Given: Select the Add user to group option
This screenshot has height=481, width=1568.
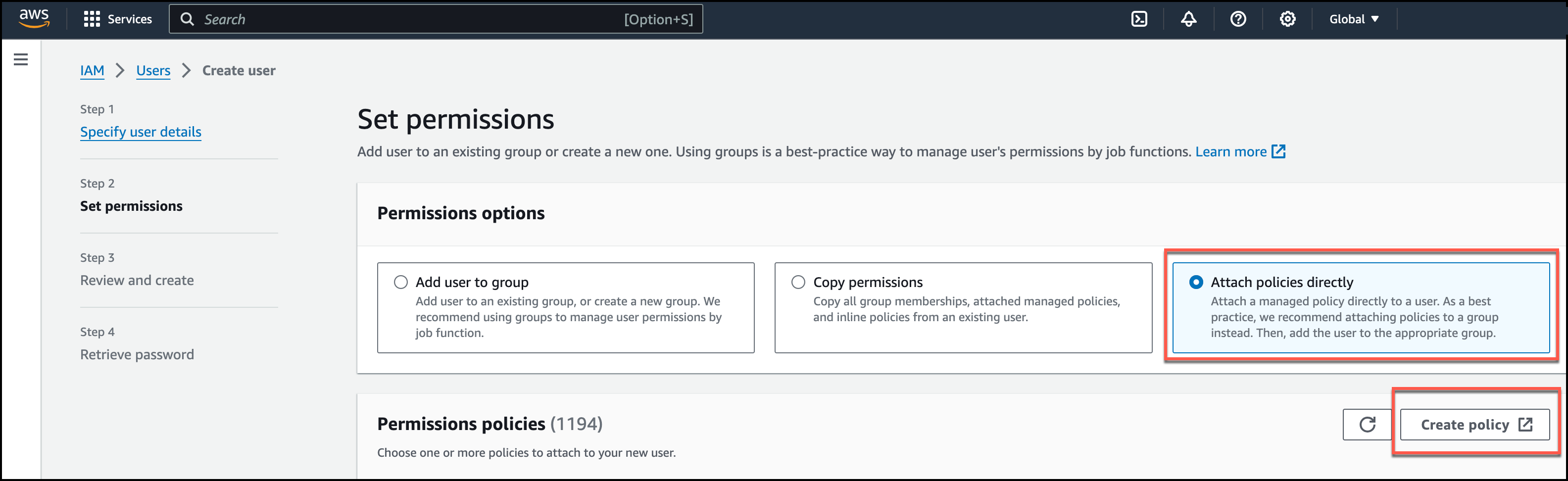Looking at the screenshot, I should 400,282.
